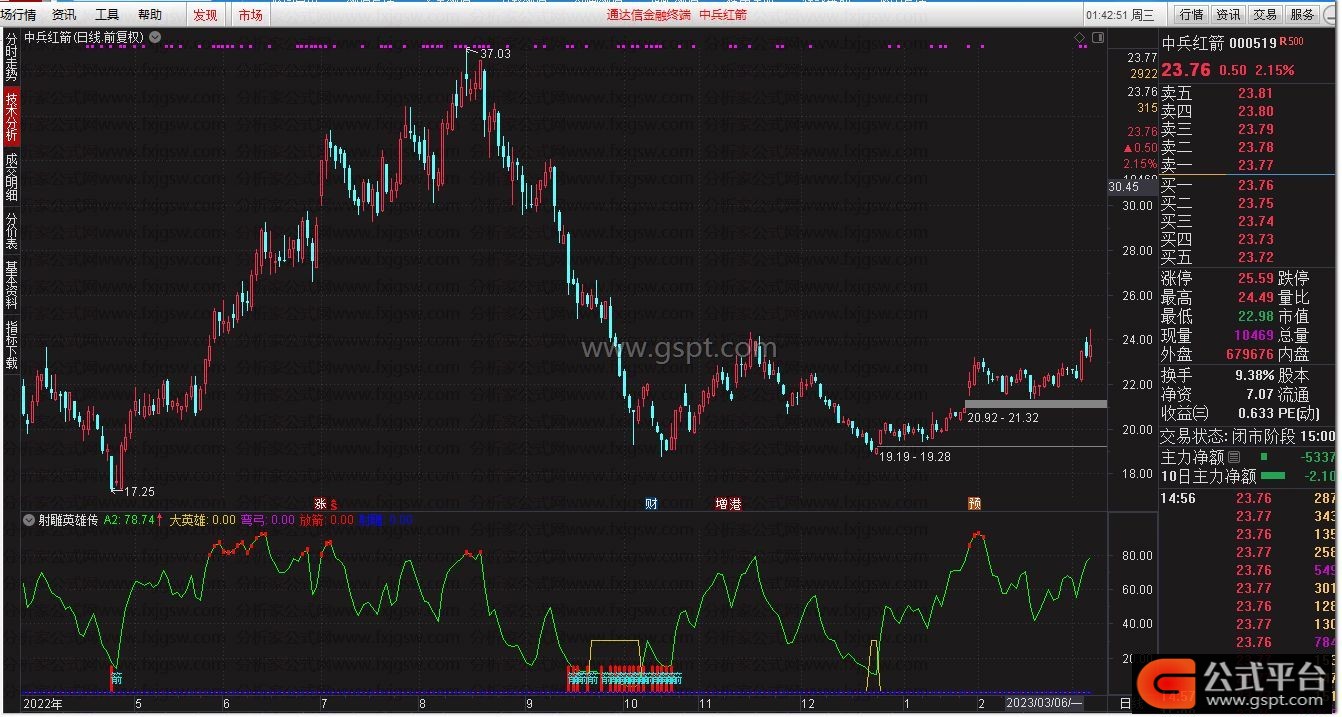Select the 技术分析 sidebar tab
The width and height of the screenshot is (1342, 717).
coord(11,118)
